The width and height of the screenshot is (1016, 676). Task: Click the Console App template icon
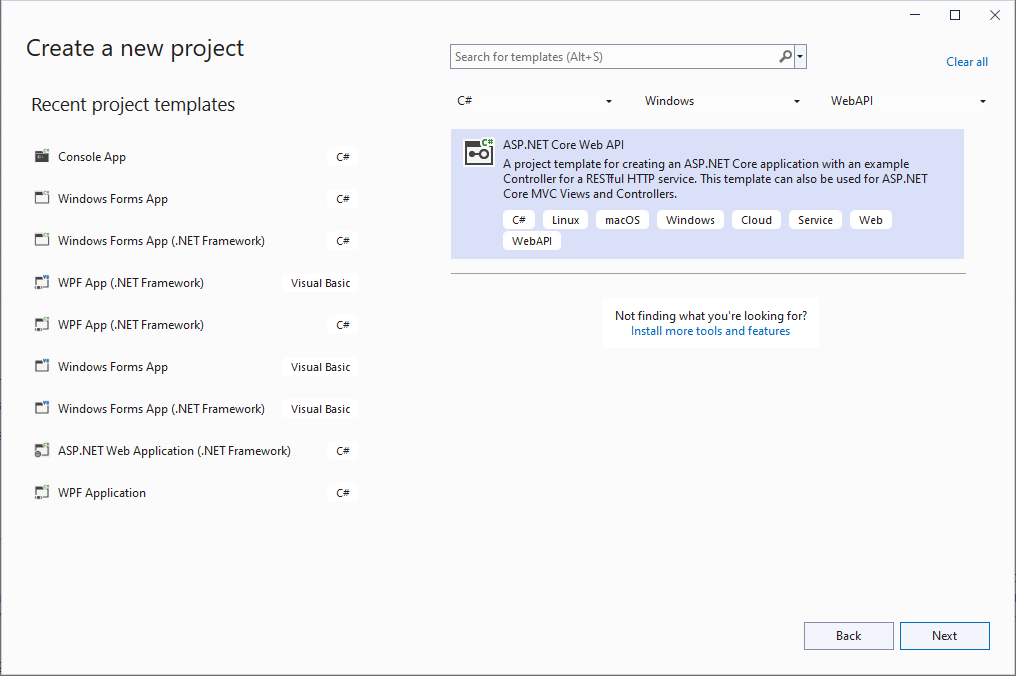click(42, 156)
